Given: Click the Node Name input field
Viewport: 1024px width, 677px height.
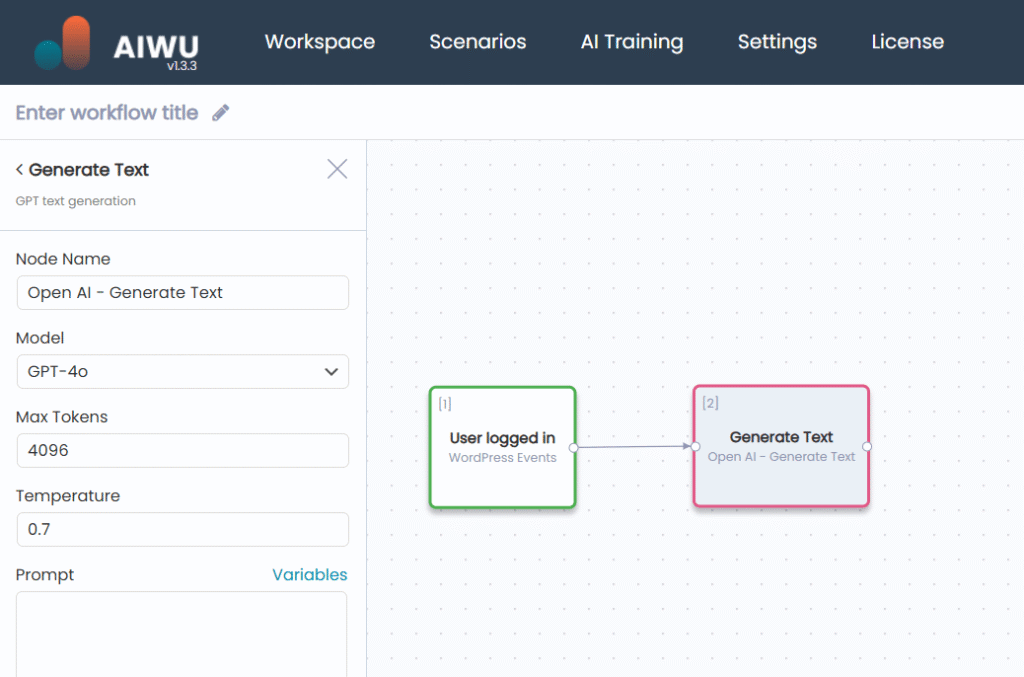Looking at the screenshot, I should click(182, 293).
